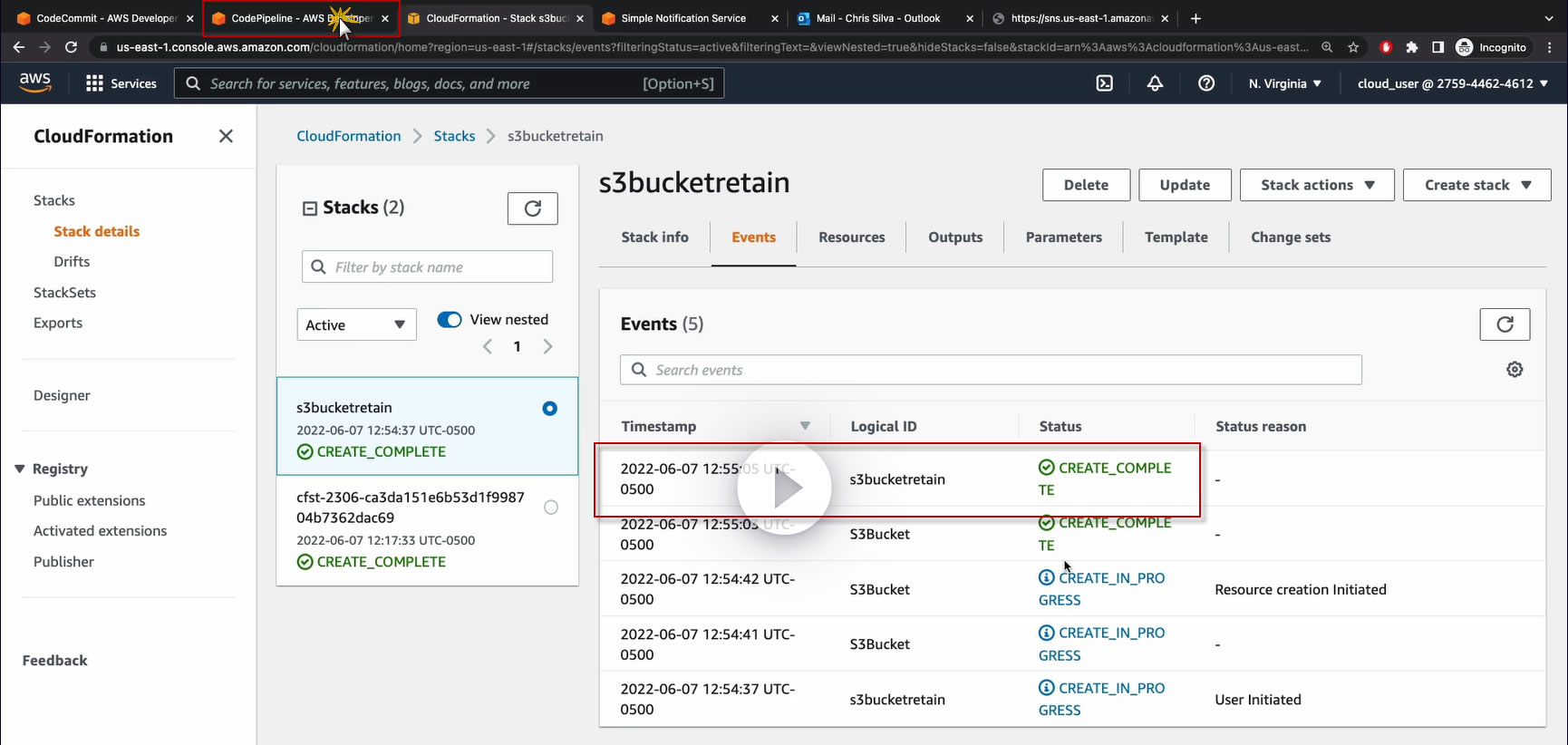Open the notifications bell

point(1155,83)
